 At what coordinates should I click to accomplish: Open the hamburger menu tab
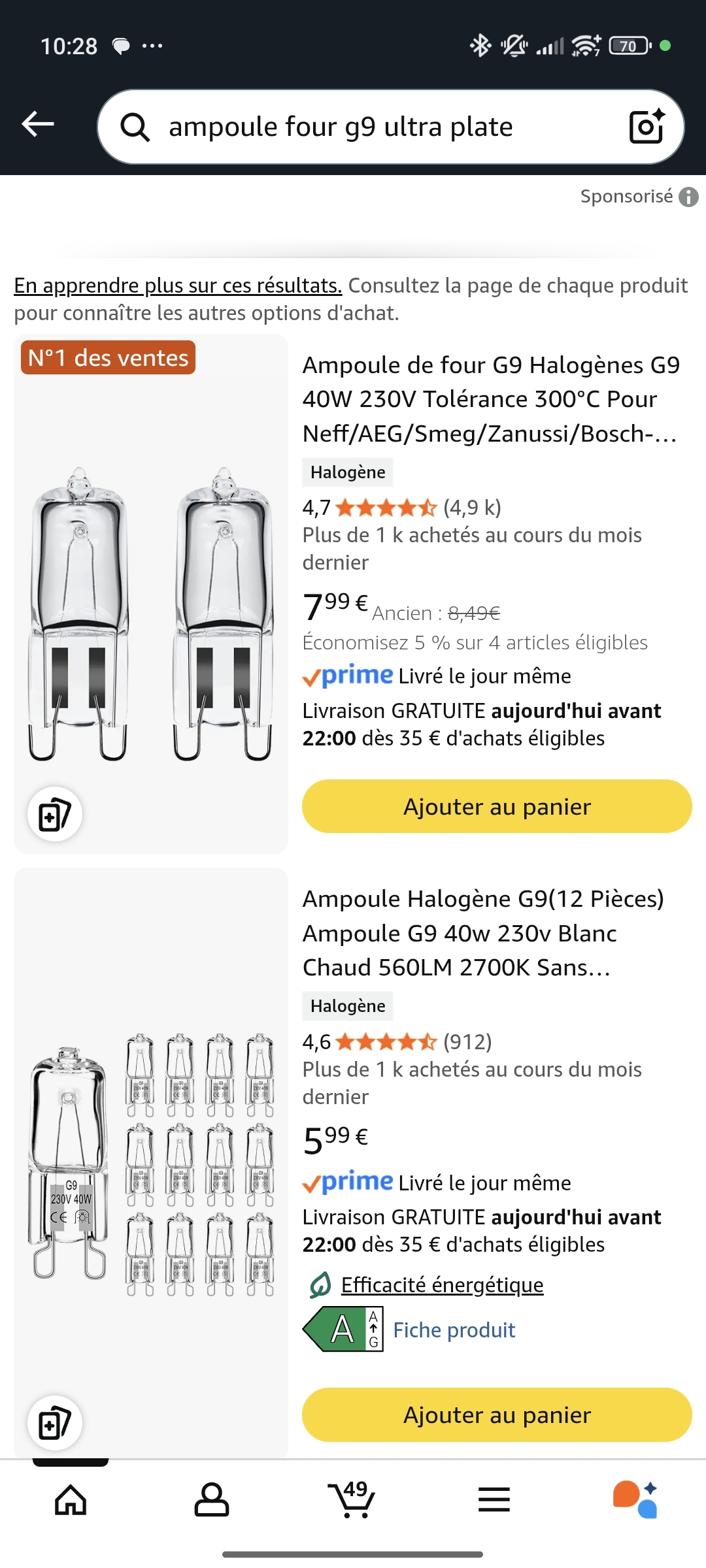(494, 1499)
